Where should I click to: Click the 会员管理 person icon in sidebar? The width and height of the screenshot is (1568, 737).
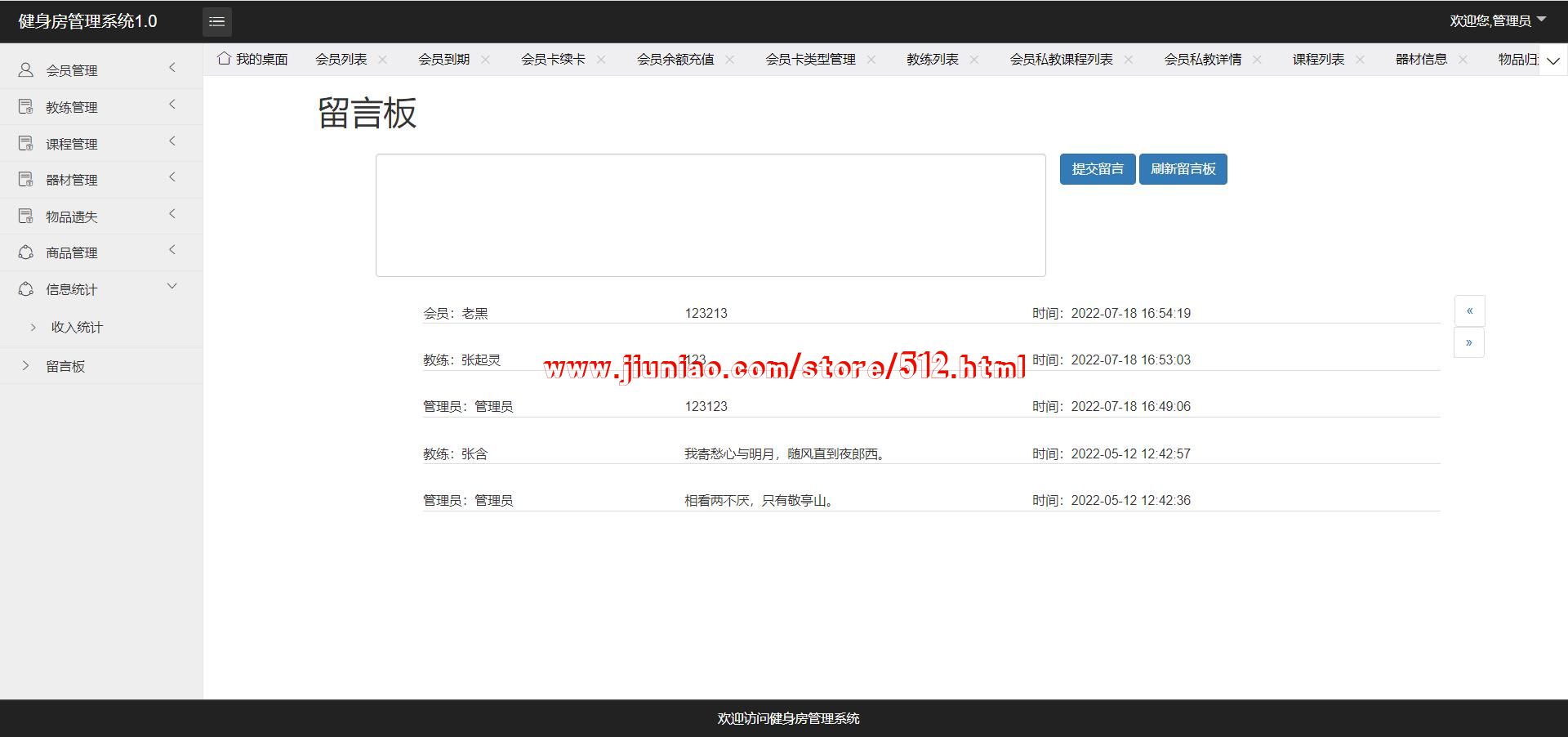click(x=26, y=70)
